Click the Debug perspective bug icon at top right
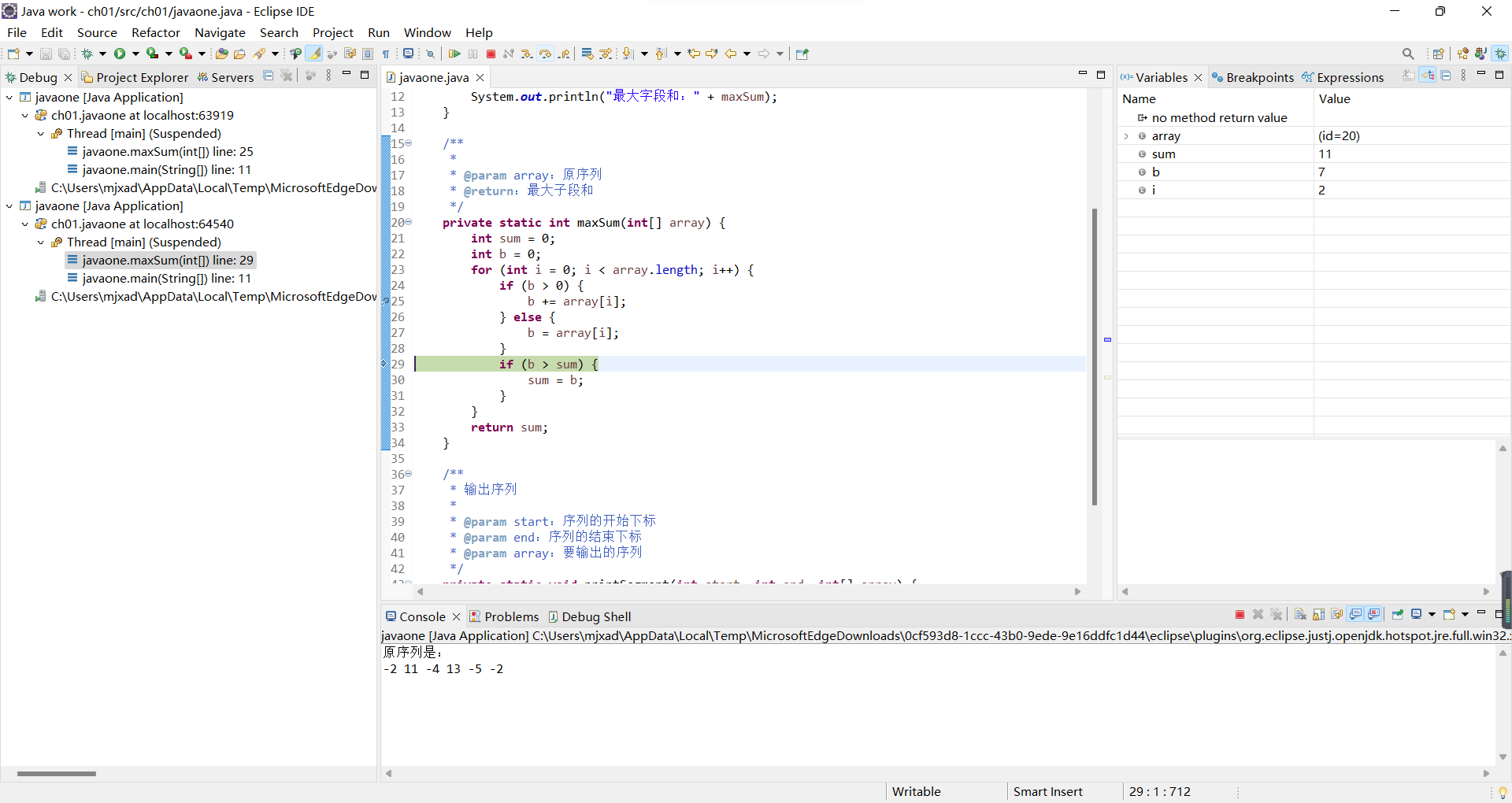 point(1500,54)
